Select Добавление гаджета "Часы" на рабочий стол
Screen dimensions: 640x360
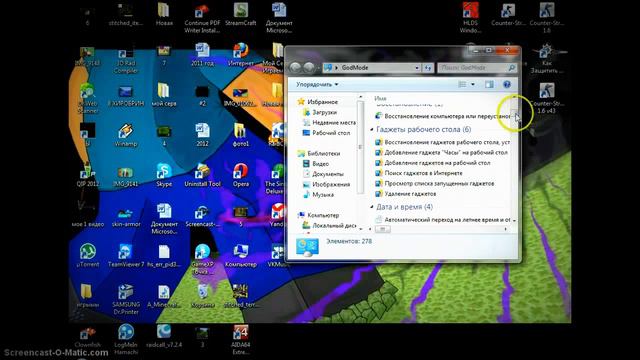click(441, 152)
